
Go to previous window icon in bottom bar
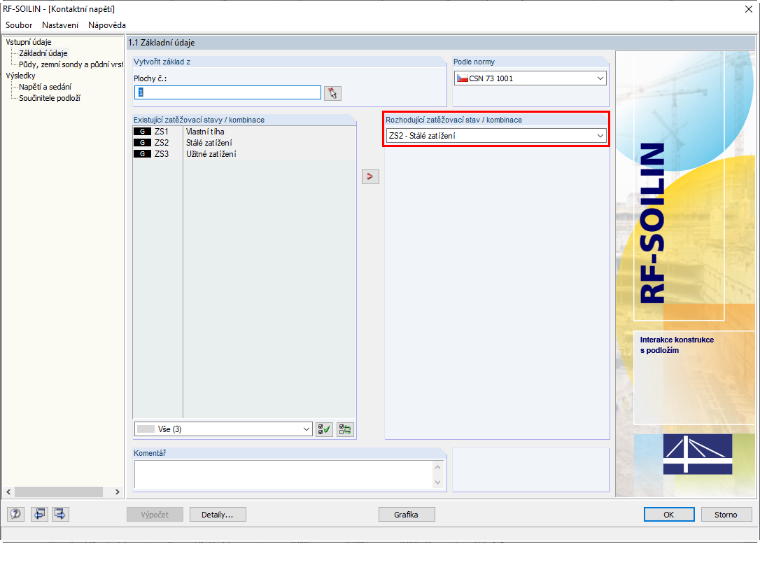[39, 514]
